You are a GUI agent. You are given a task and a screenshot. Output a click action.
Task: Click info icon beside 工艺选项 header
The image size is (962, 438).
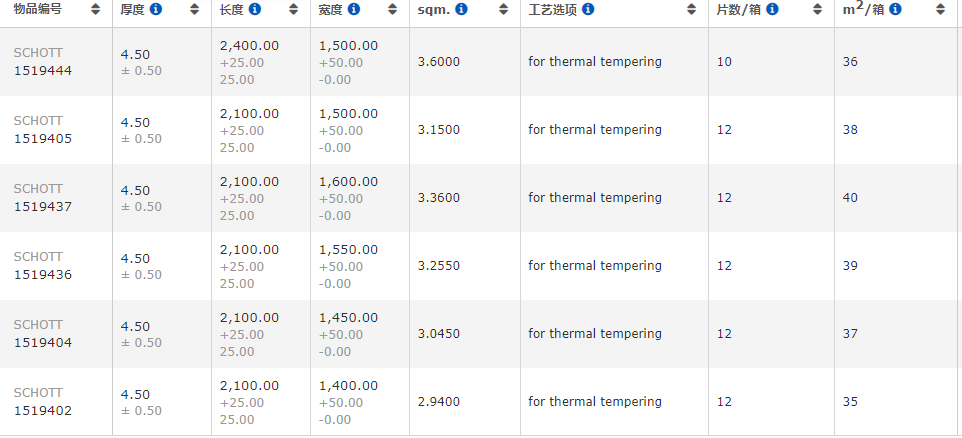point(588,9)
